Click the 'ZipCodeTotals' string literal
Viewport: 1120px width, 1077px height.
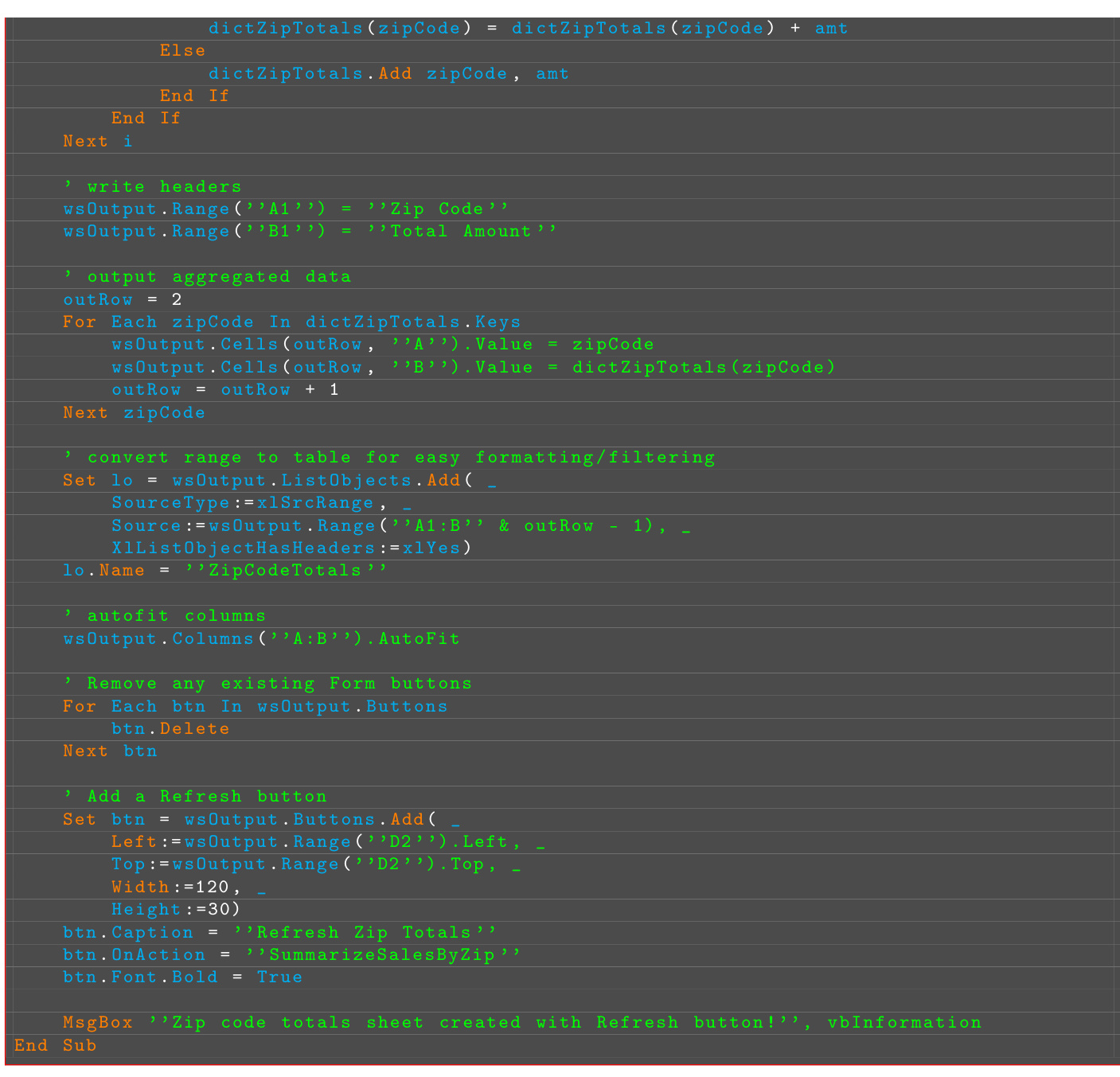tap(286, 570)
